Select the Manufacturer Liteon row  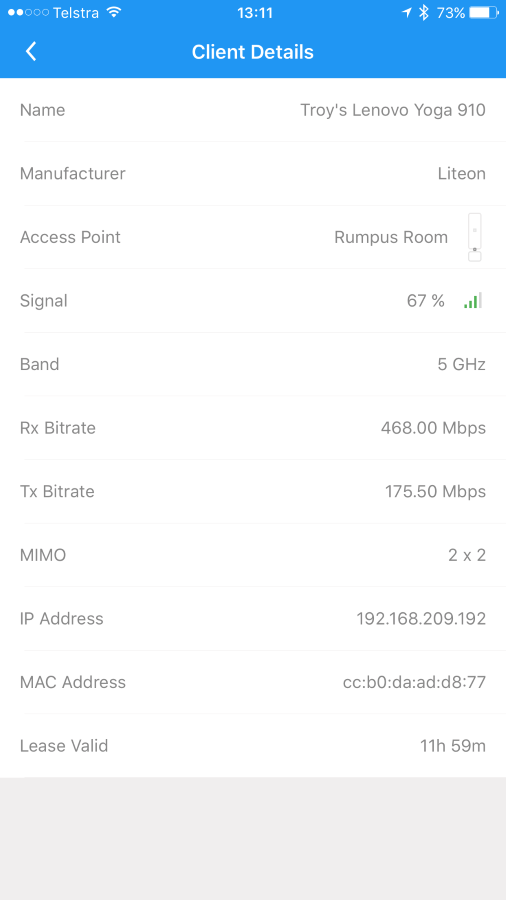(253, 173)
